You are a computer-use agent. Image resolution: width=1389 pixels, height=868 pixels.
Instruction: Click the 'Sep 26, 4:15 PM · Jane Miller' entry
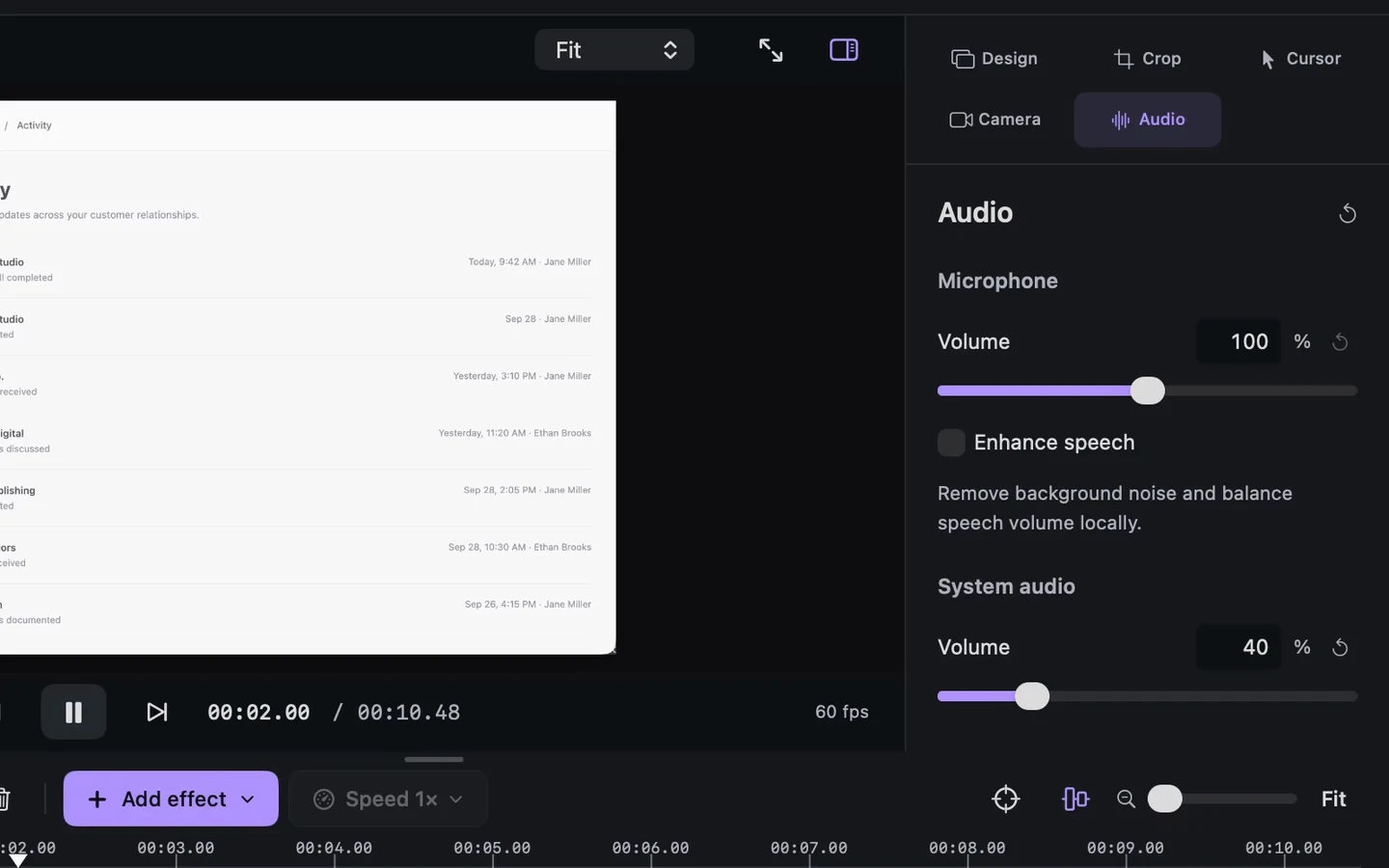coord(528,605)
